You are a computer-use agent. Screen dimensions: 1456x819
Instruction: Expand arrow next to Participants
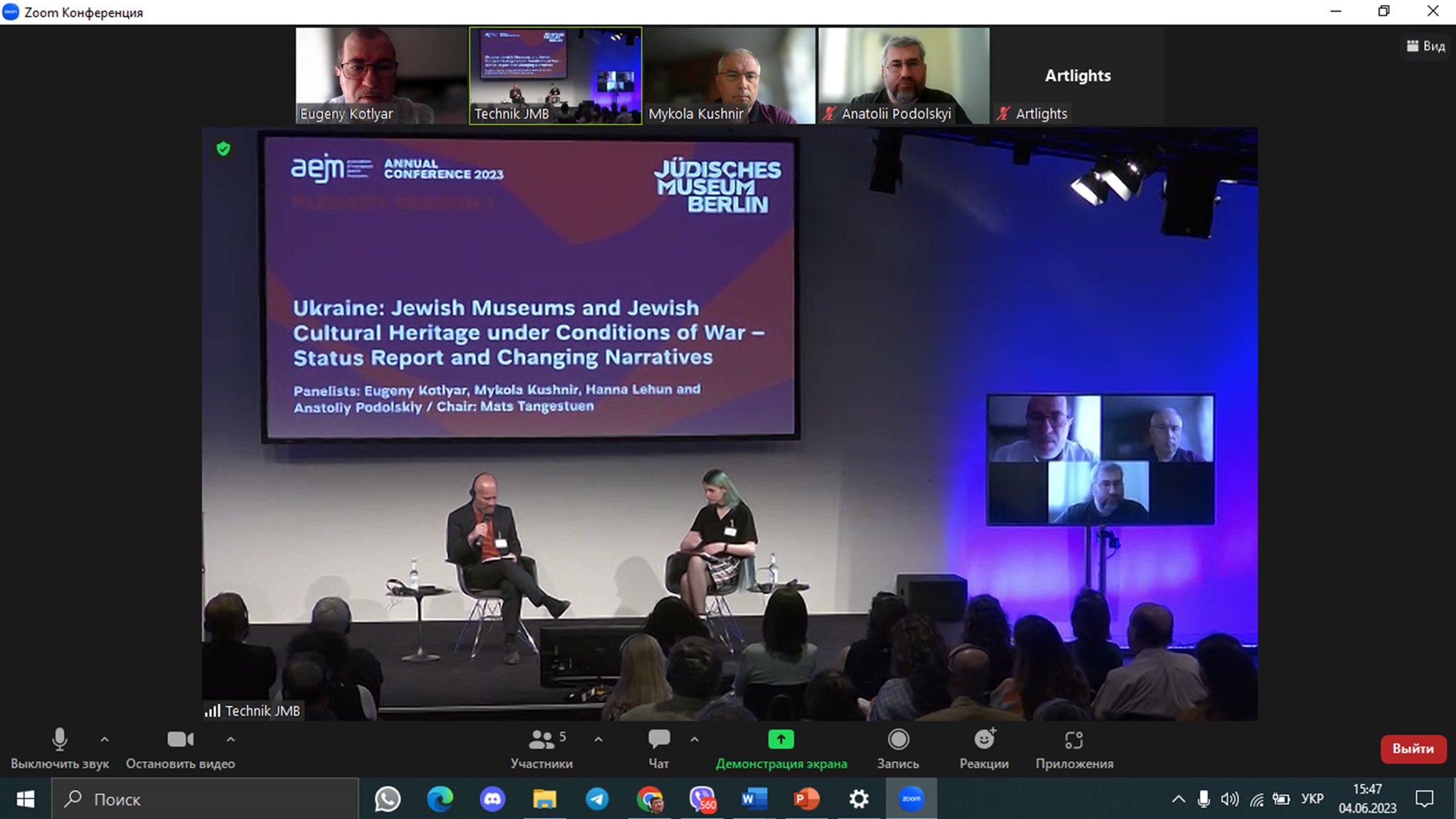click(599, 739)
